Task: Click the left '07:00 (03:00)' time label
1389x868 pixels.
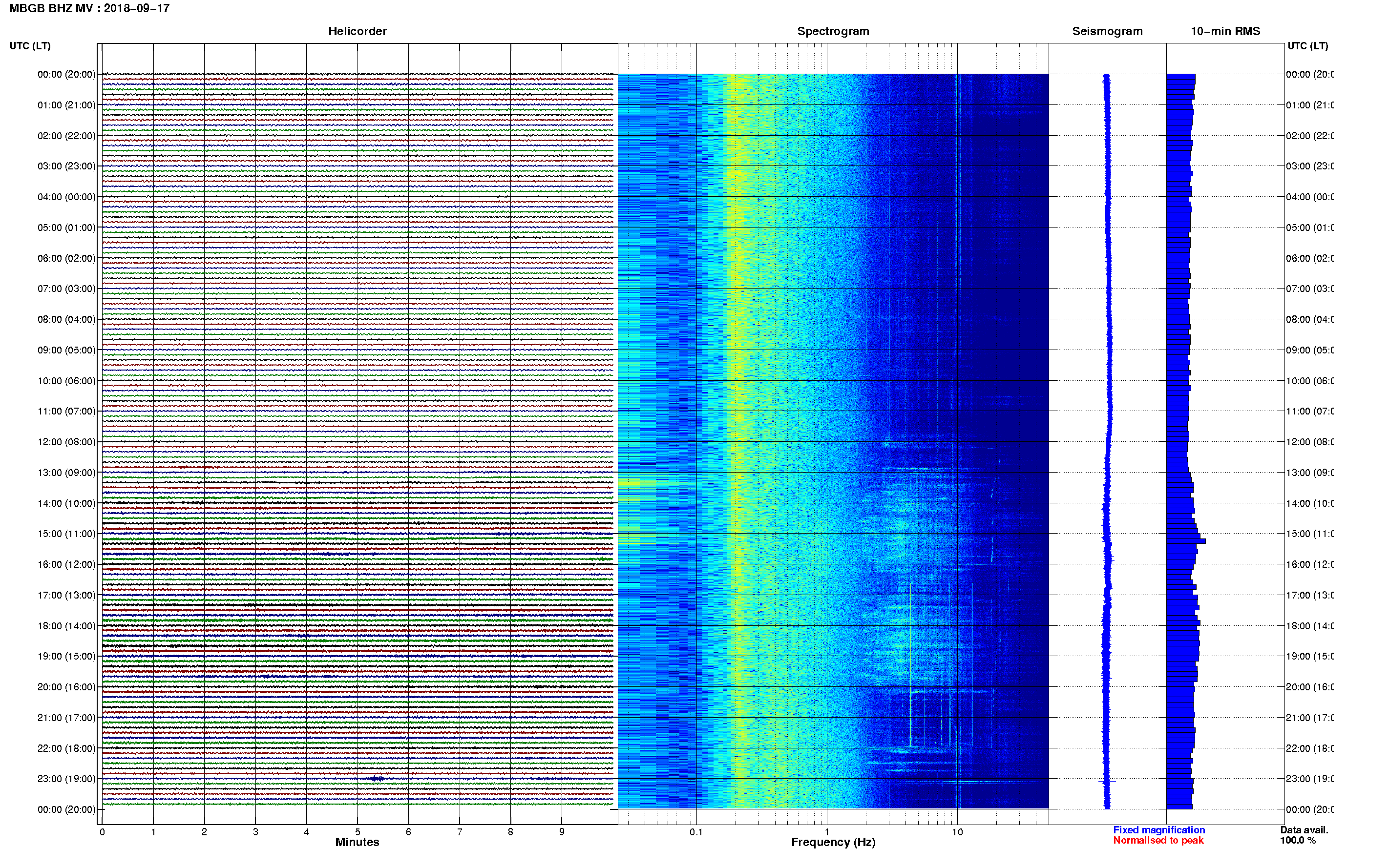Action: pyautogui.click(x=66, y=288)
